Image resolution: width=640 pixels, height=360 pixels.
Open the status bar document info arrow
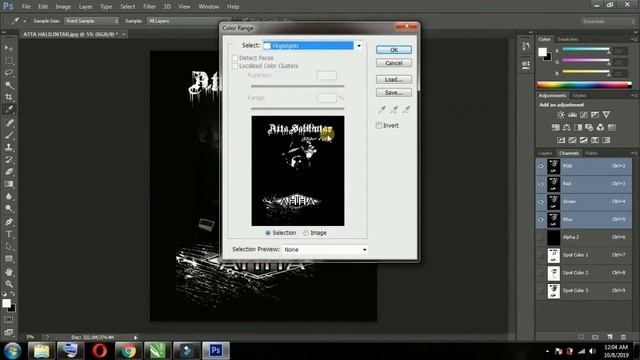coord(136,337)
